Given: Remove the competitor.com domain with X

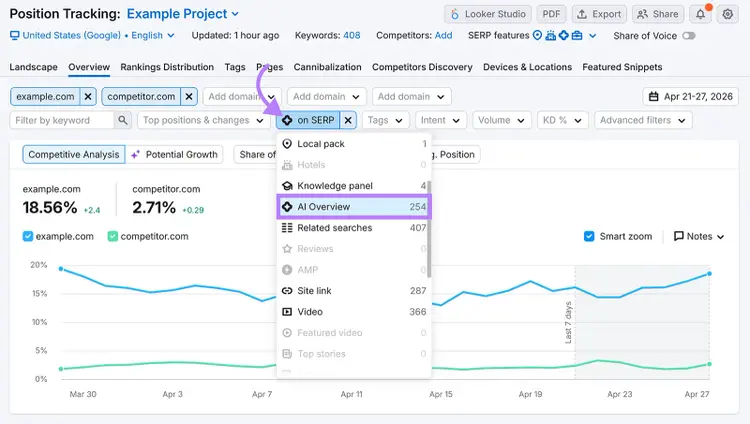Looking at the screenshot, I should tap(189, 97).
